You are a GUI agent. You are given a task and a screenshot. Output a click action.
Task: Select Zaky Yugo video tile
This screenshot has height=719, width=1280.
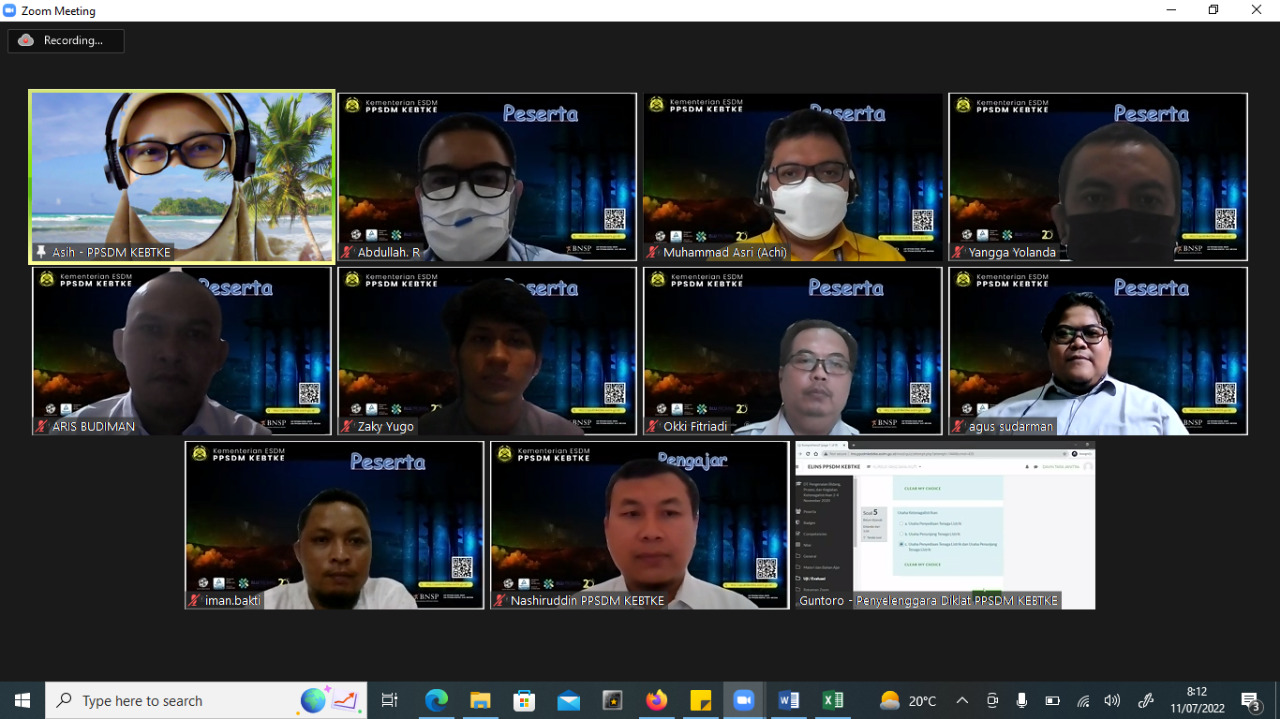(487, 351)
